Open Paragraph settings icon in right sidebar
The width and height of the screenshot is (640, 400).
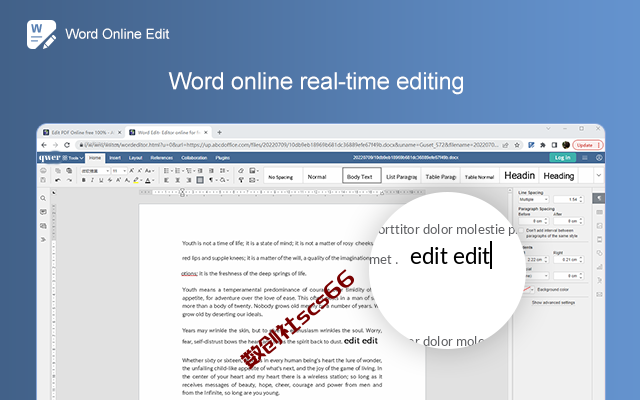click(x=599, y=198)
